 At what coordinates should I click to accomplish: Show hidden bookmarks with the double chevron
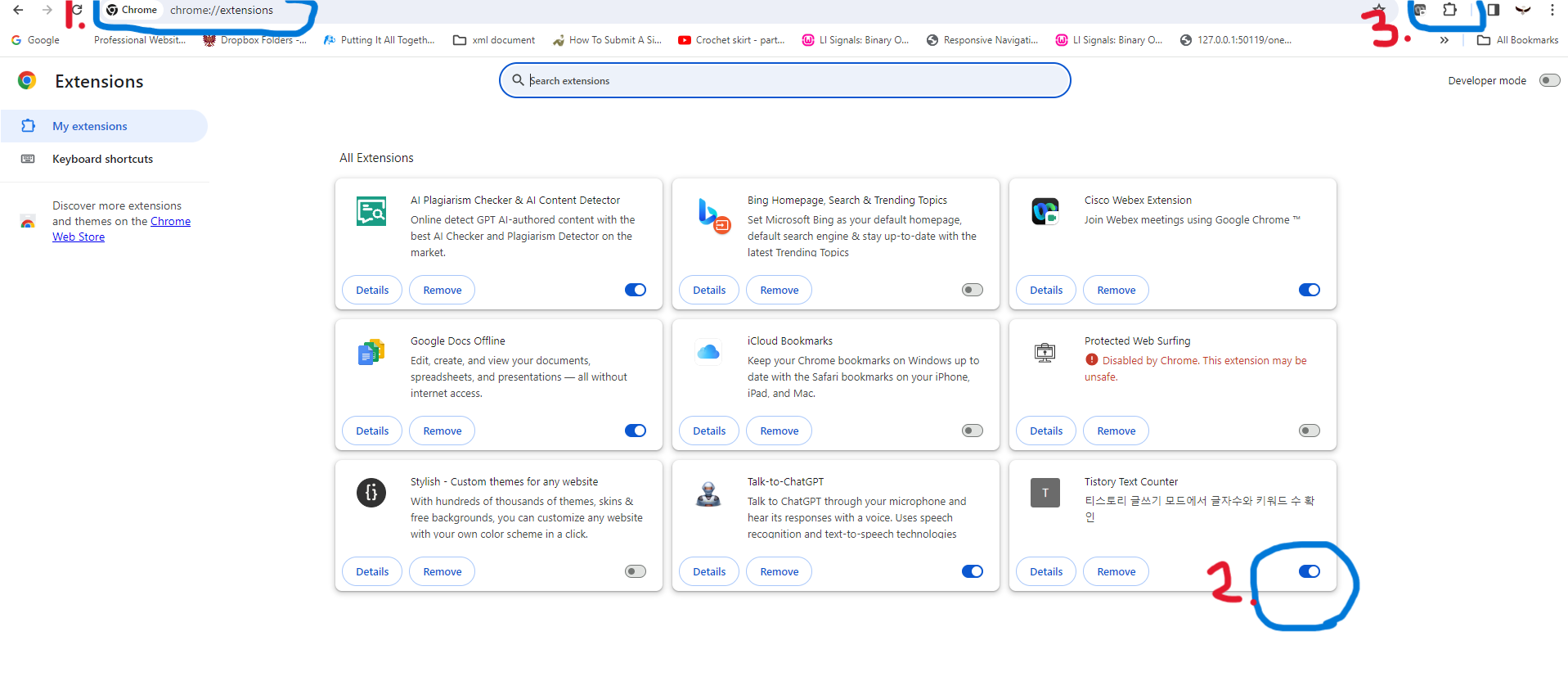(1444, 40)
